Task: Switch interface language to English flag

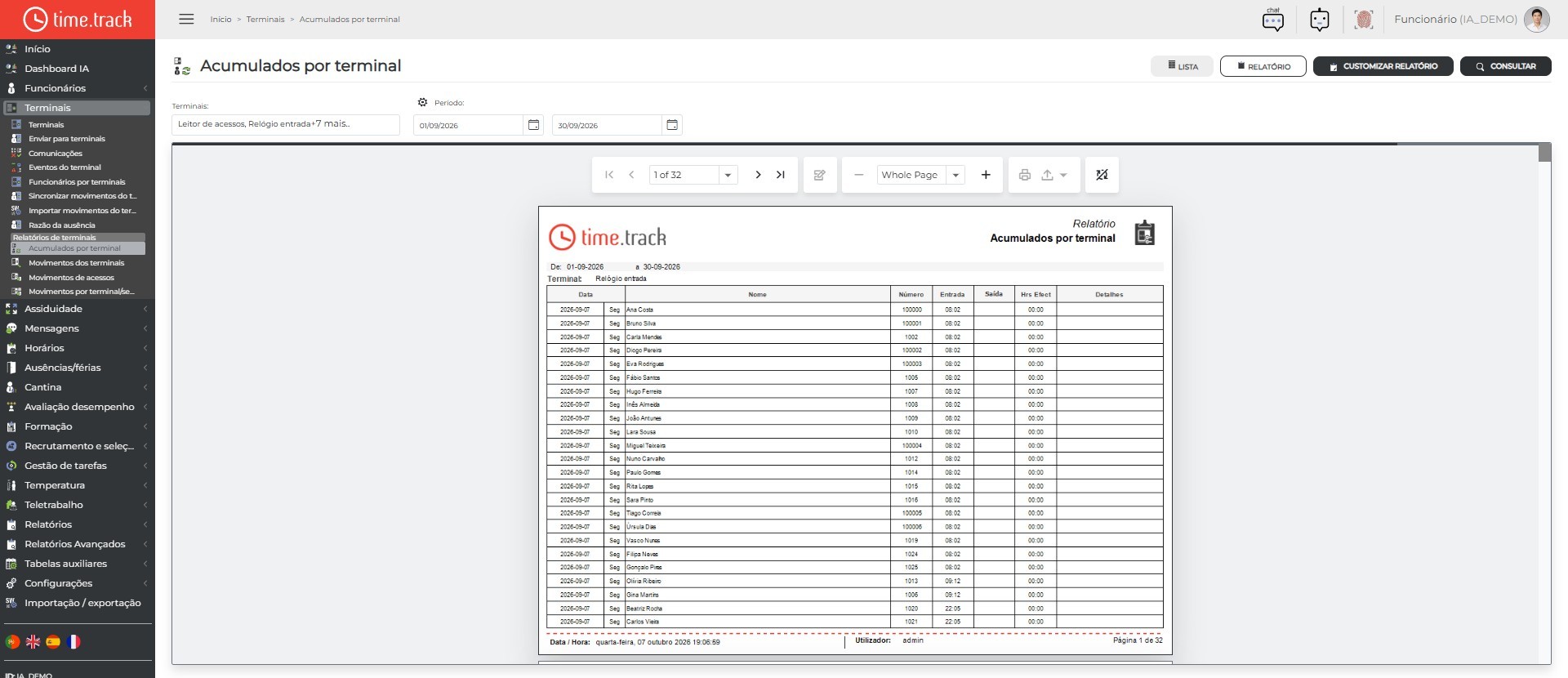Action: pyautogui.click(x=33, y=642)
